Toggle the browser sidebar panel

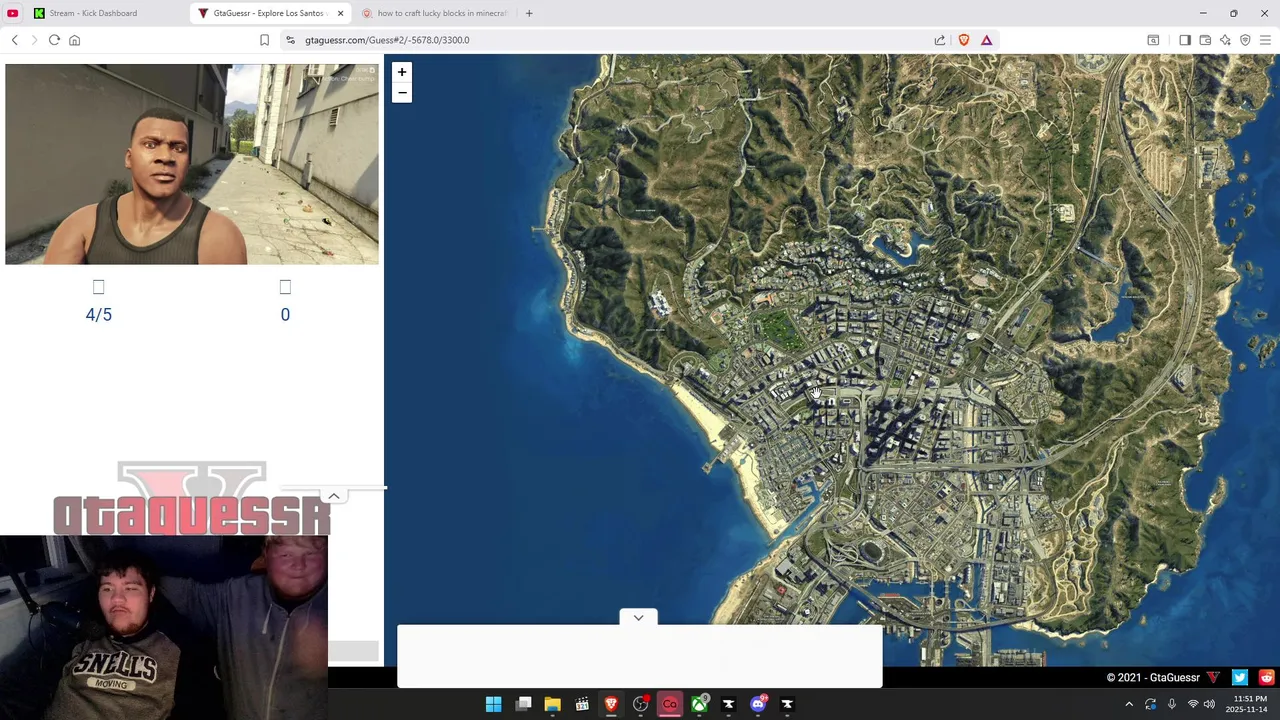[x=1184, y=40]
